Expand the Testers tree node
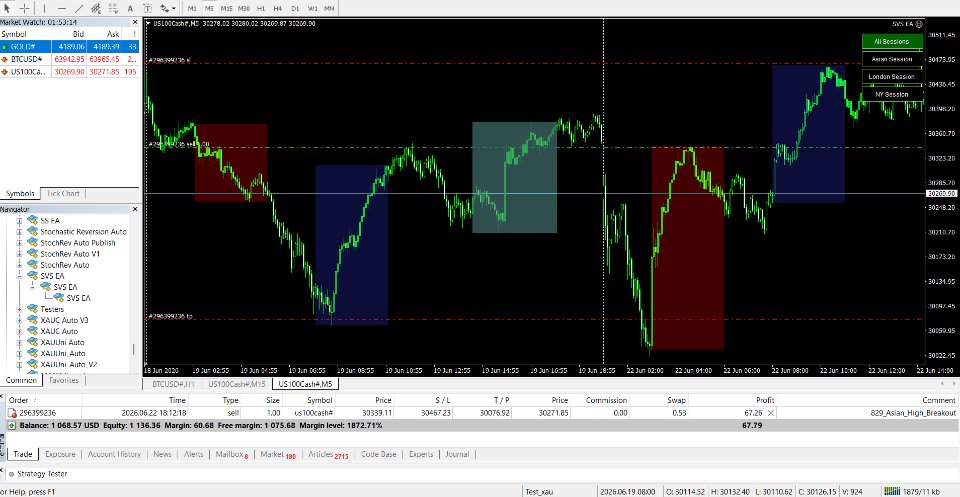Viewport: 960px width, 497px height. 19,309
